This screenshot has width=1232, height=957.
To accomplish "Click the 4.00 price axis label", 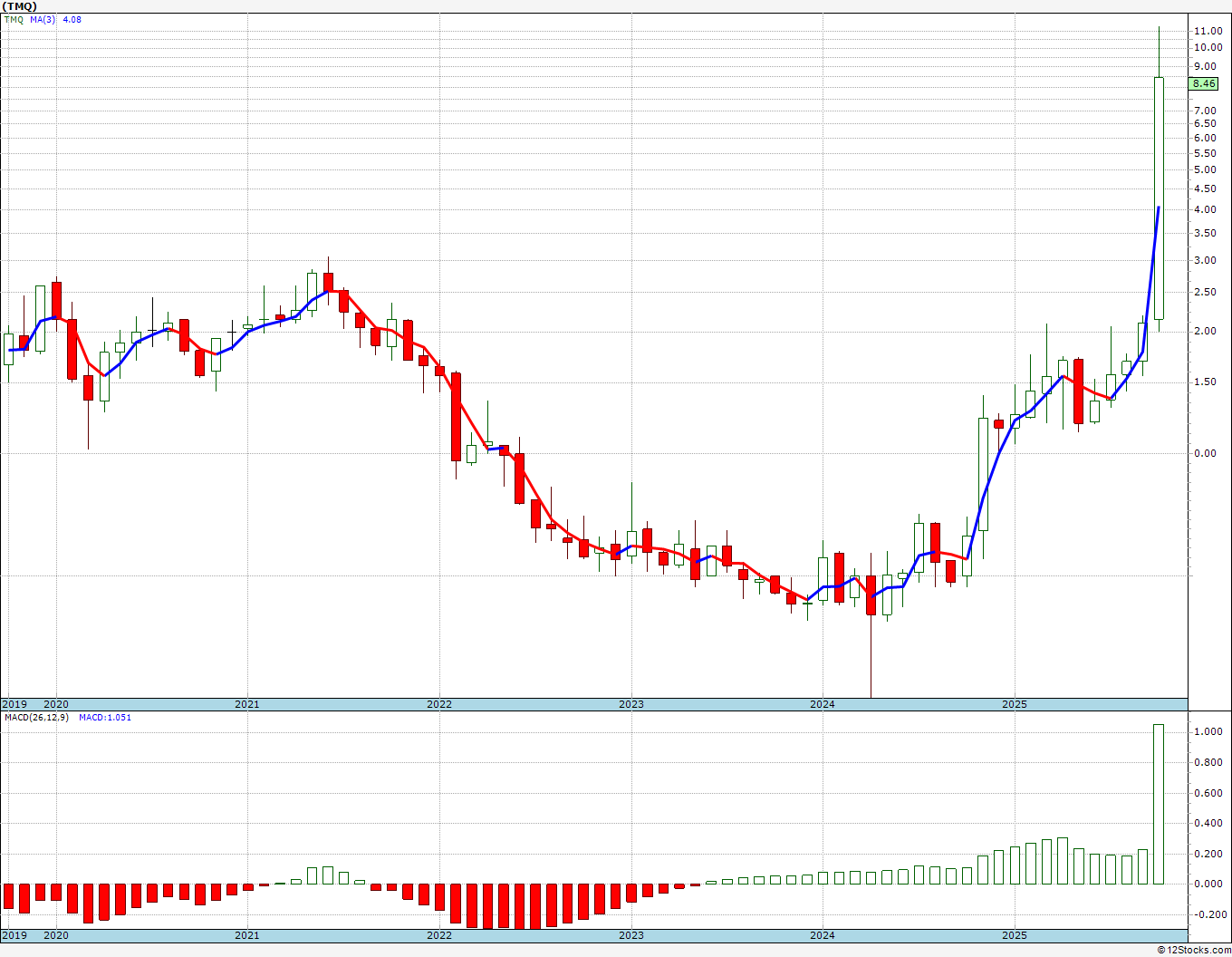I will (1205, 209).
